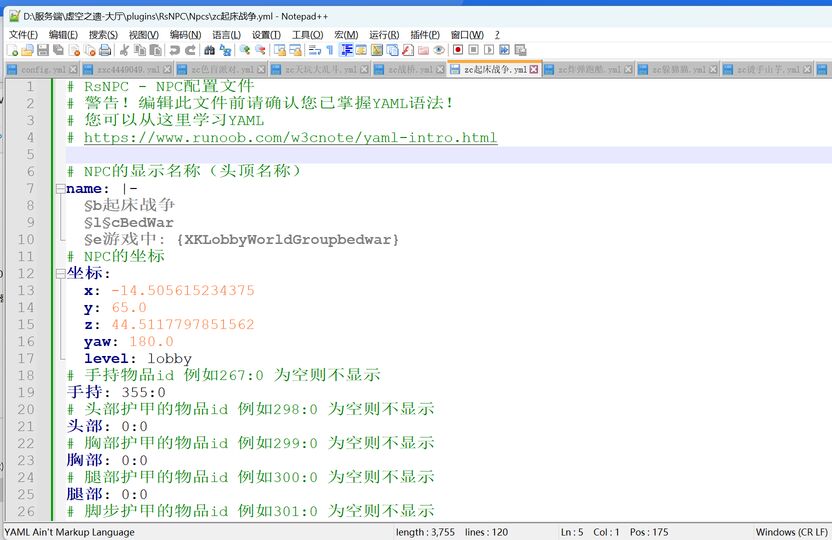Click the Cut scissors icon
Viewport: 832px width, 540px height.
124,50
